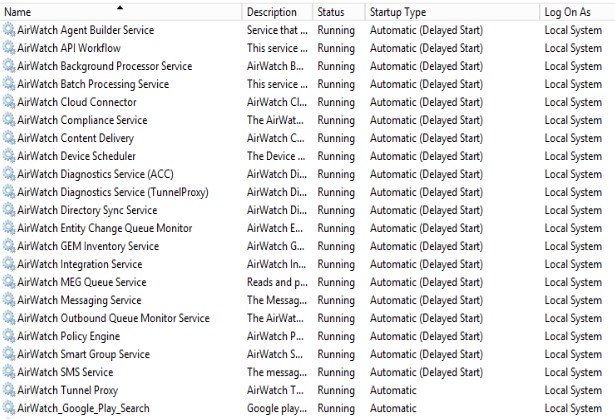The image size is (615, 419).
Task: Click the AirWatch Messaging Service gear icon
Action: (x=9, y=300)
